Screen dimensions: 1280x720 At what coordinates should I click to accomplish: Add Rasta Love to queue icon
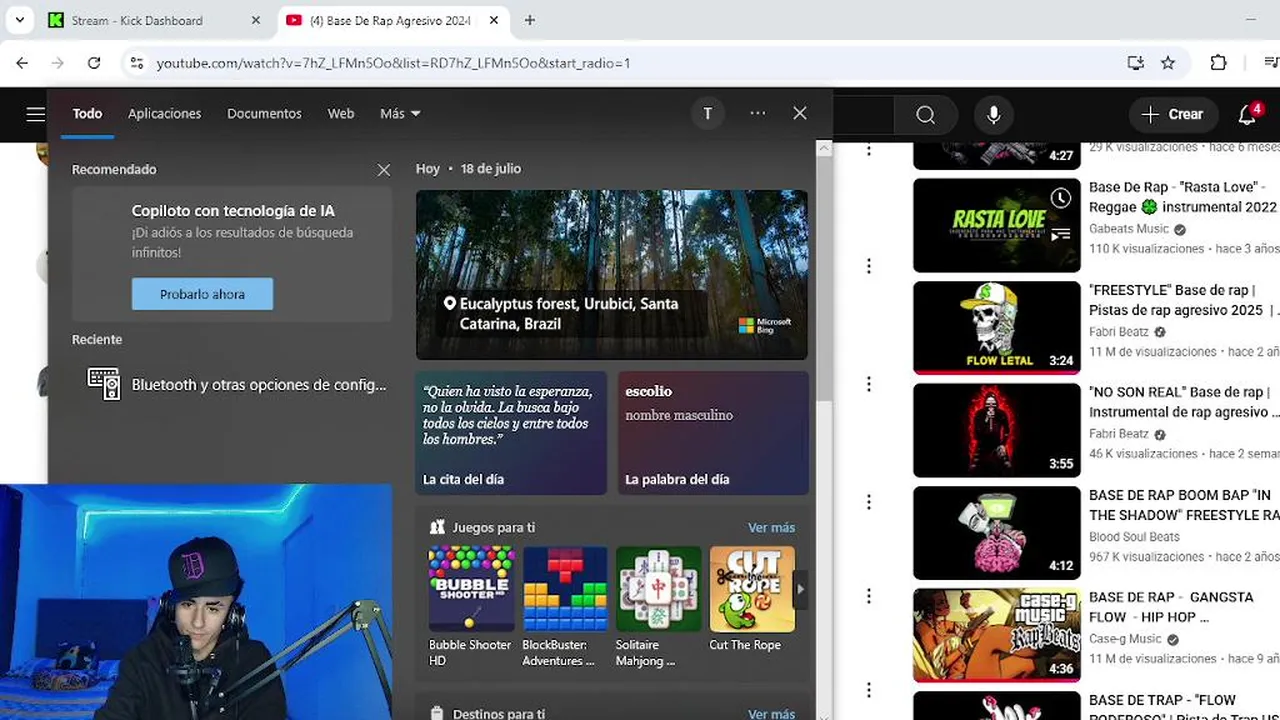(x=1060, y=235)
